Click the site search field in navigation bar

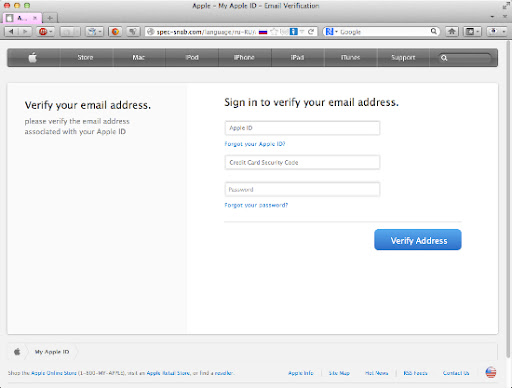[x=465, y=58]
